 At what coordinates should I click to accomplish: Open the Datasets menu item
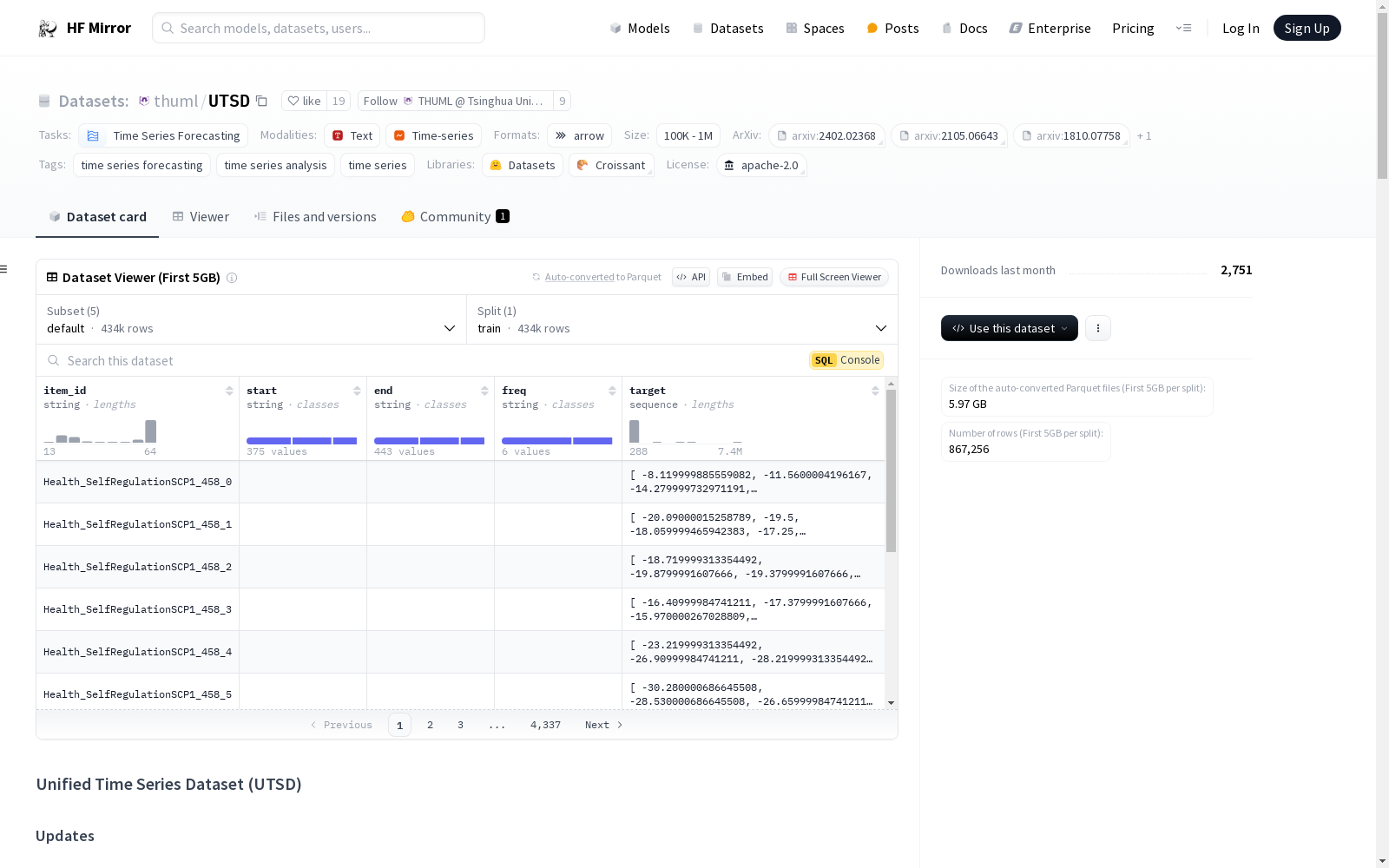click(727, 28)
